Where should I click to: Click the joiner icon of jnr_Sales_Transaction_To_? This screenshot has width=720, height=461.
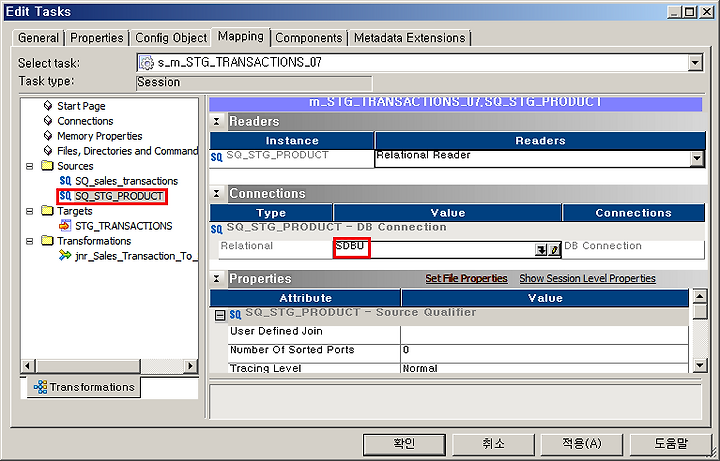[x=65, y=256]
